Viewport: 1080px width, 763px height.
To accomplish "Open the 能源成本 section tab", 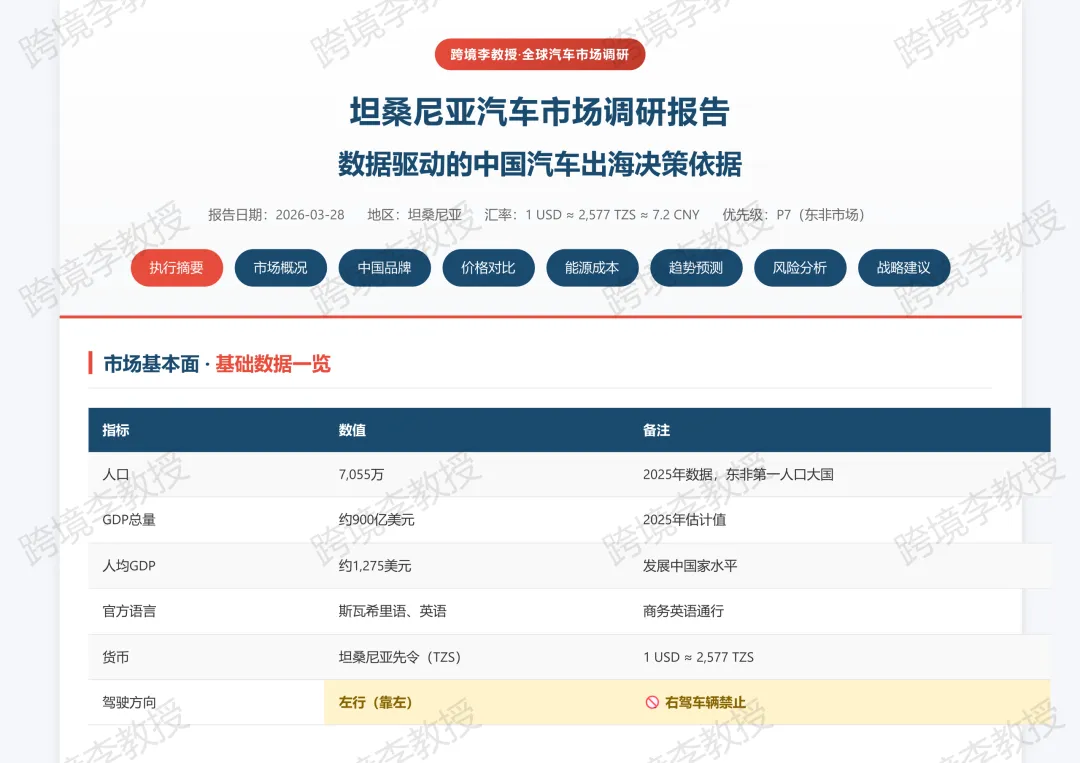I will pos(592,267).
